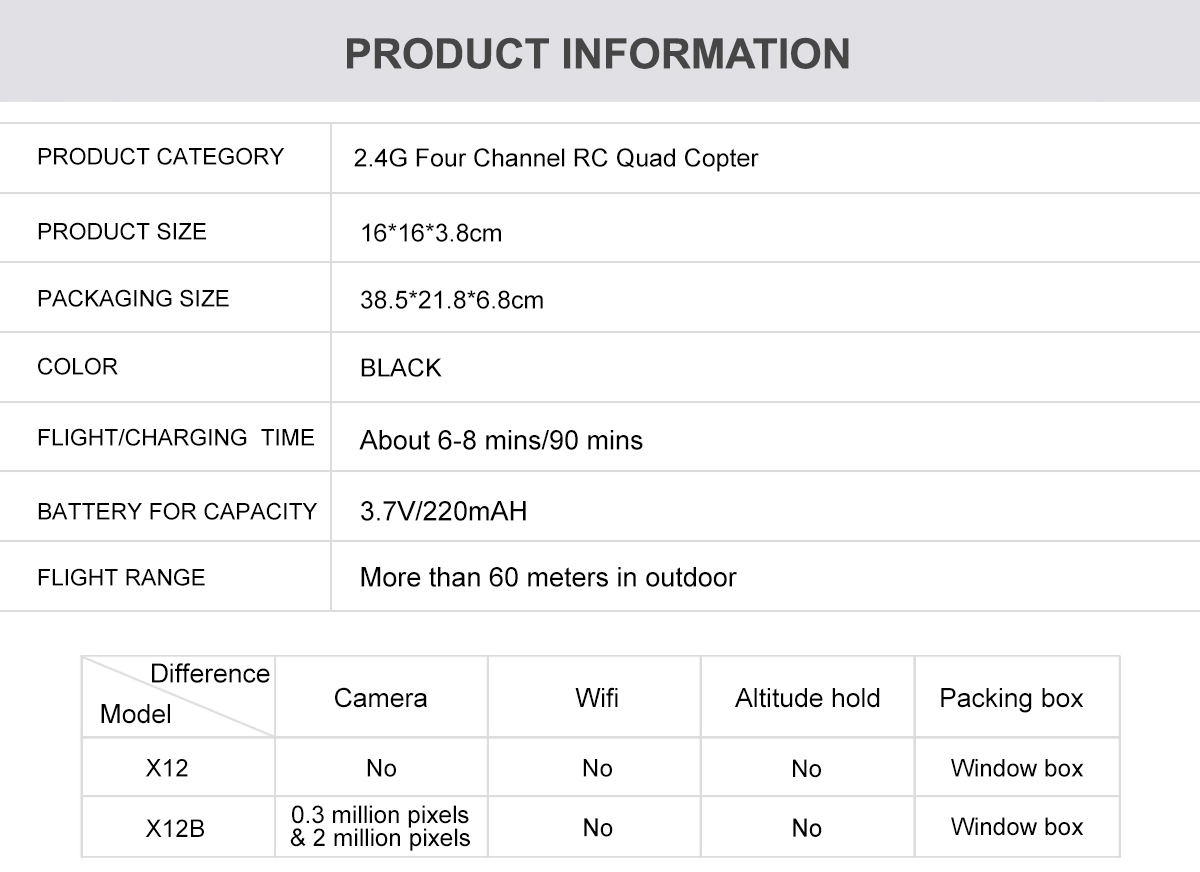The height and width of the screenshot is (872, 1200).
Task: Click the 2.4G Four Channel RC Quad Copter text
Action: click(556, 158)
